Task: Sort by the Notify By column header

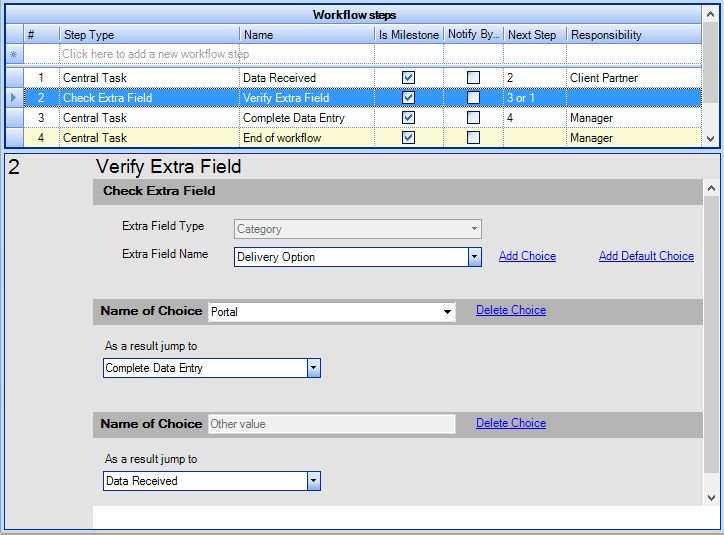Action: 473,35
